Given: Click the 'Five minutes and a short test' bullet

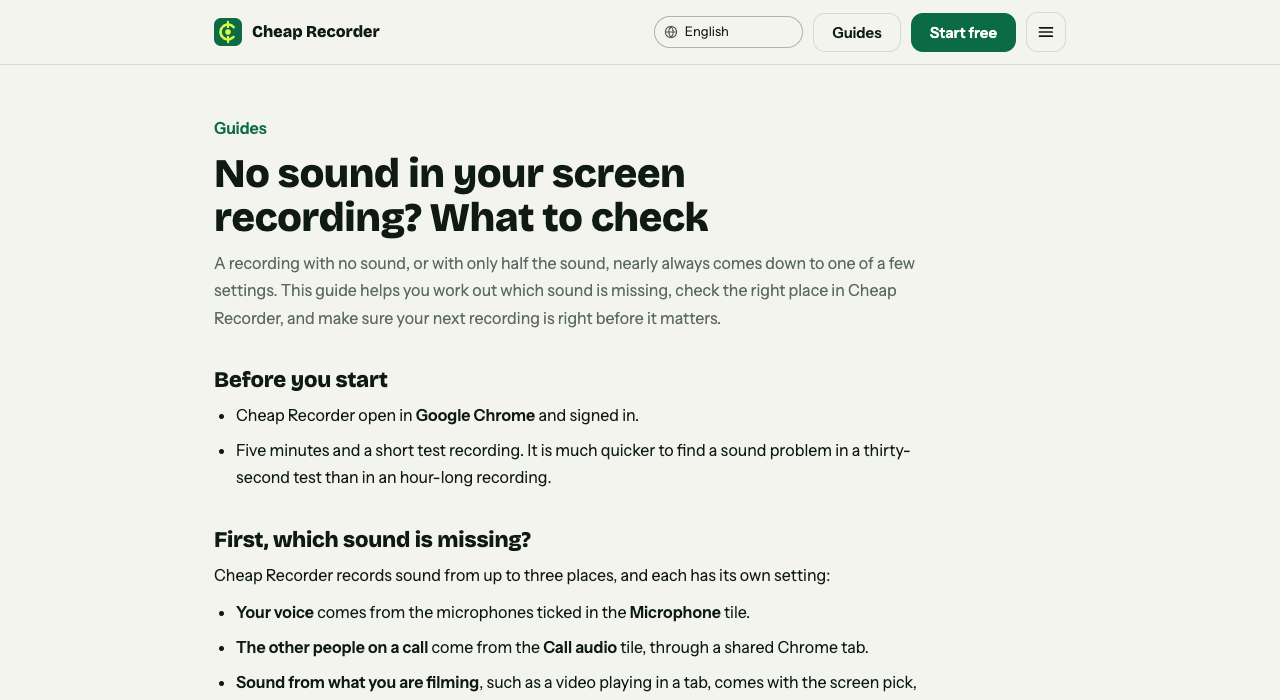Looking at the screenshot, I should tap(573, 464).
